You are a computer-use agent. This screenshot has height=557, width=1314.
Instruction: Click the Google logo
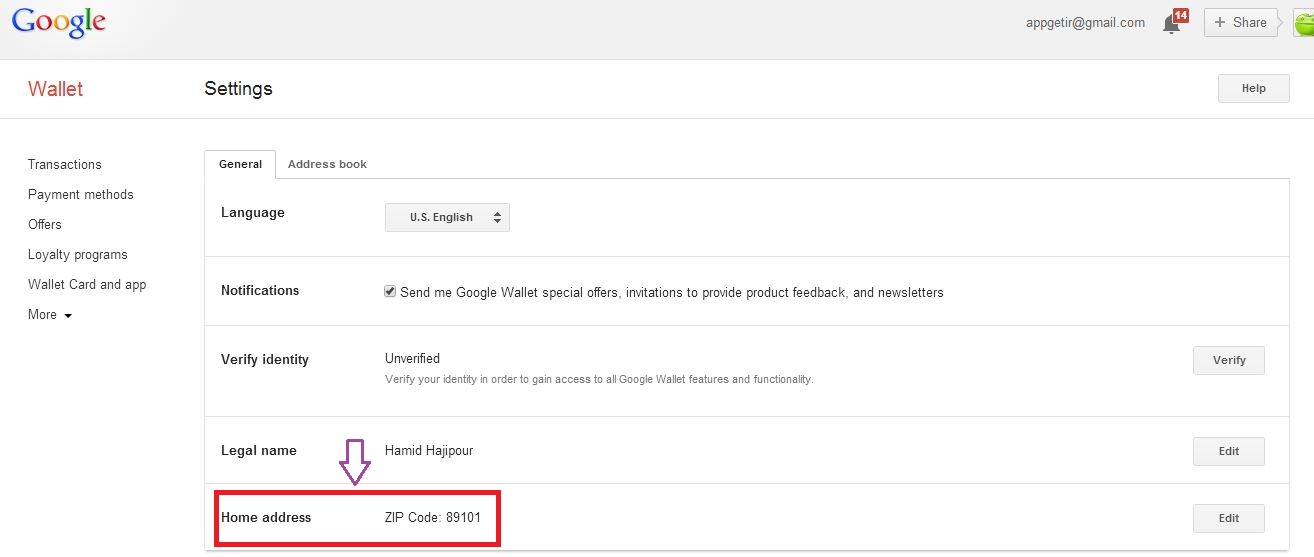59,24
